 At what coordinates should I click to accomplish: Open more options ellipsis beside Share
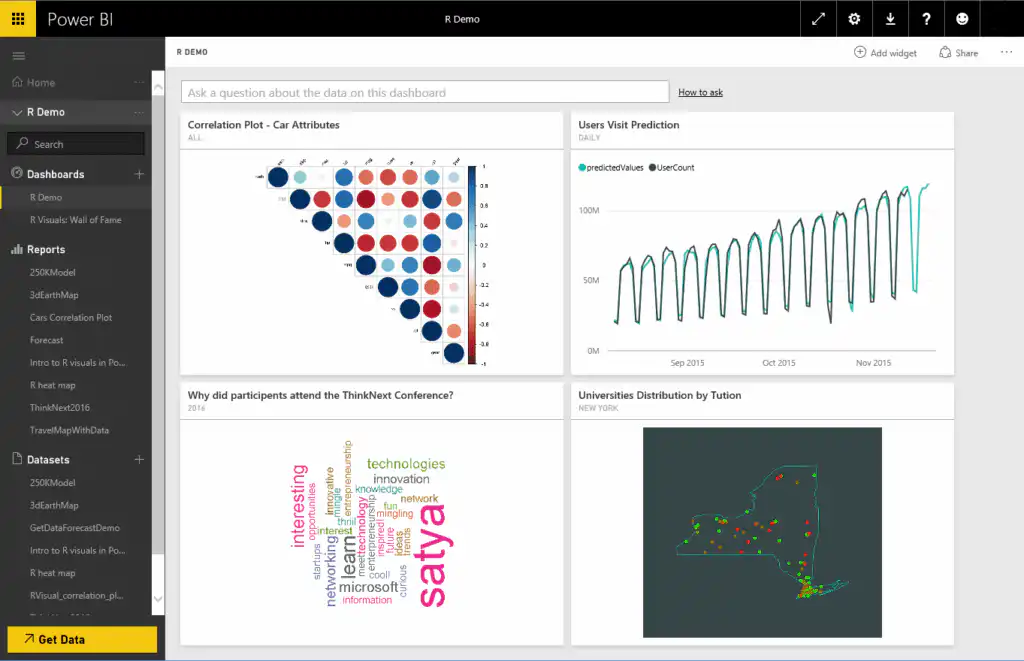1006,53
